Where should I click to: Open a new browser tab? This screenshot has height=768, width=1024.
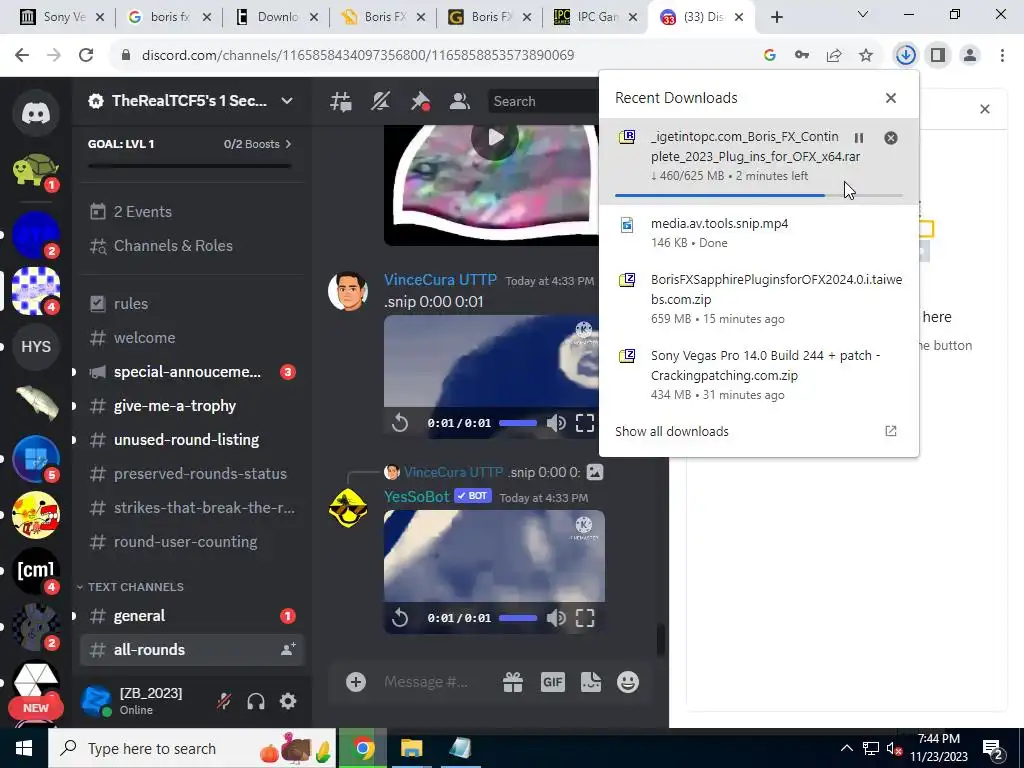776,17
